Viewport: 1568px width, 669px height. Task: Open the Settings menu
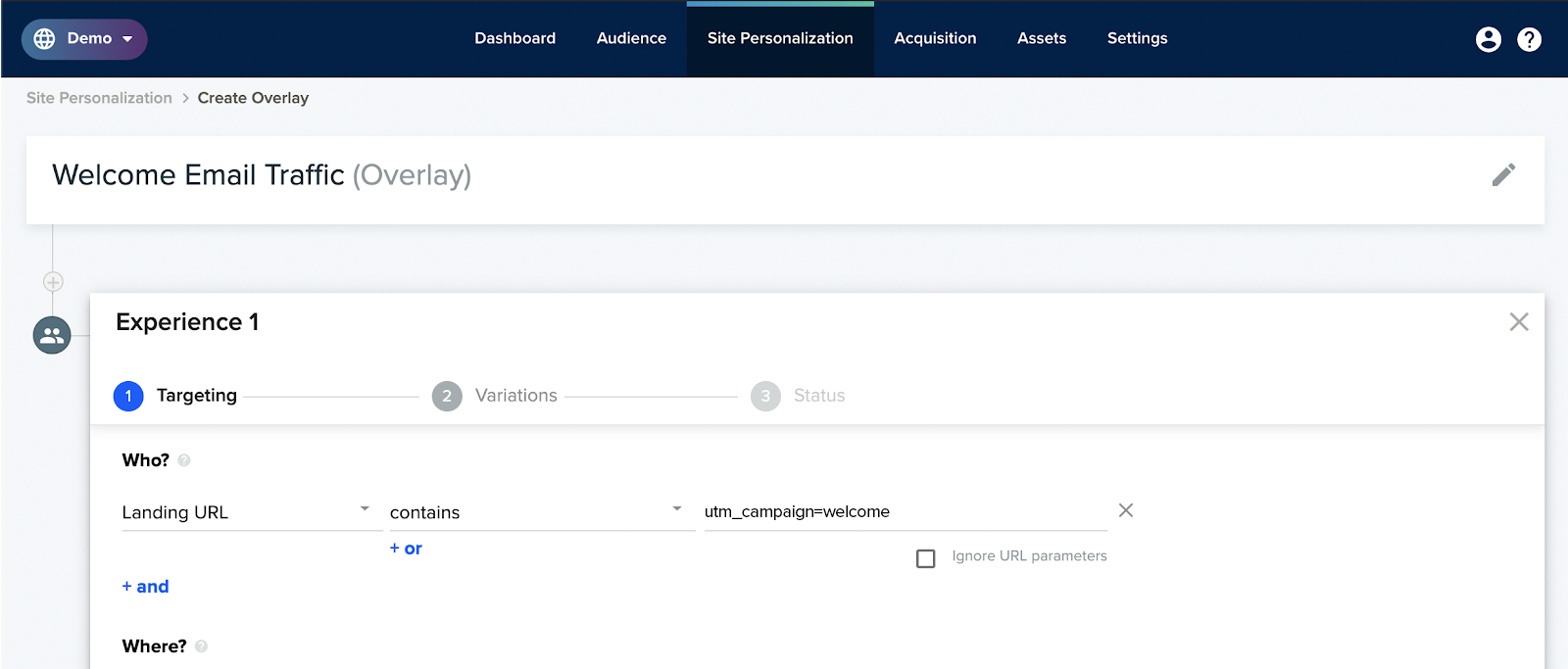point(1137,38)
